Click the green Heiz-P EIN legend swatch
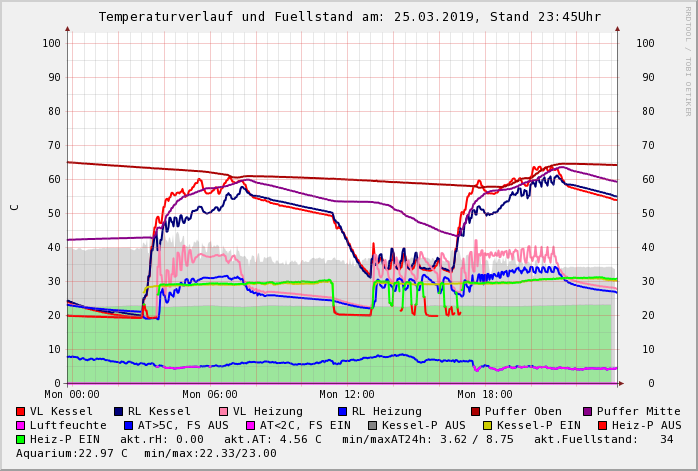This screenshot has height=471, width=698. 20,439
